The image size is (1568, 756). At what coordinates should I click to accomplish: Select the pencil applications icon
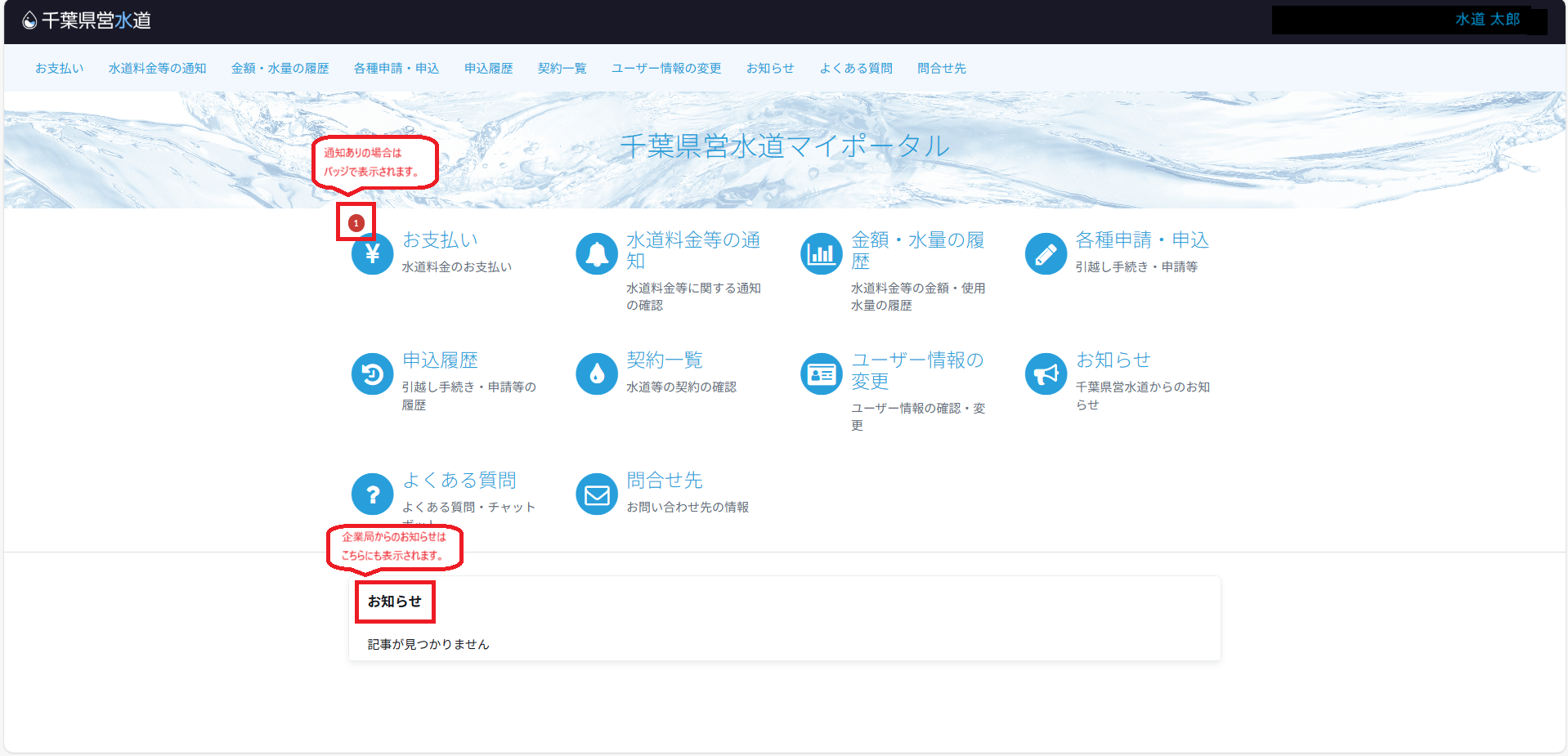[1046, 254]
